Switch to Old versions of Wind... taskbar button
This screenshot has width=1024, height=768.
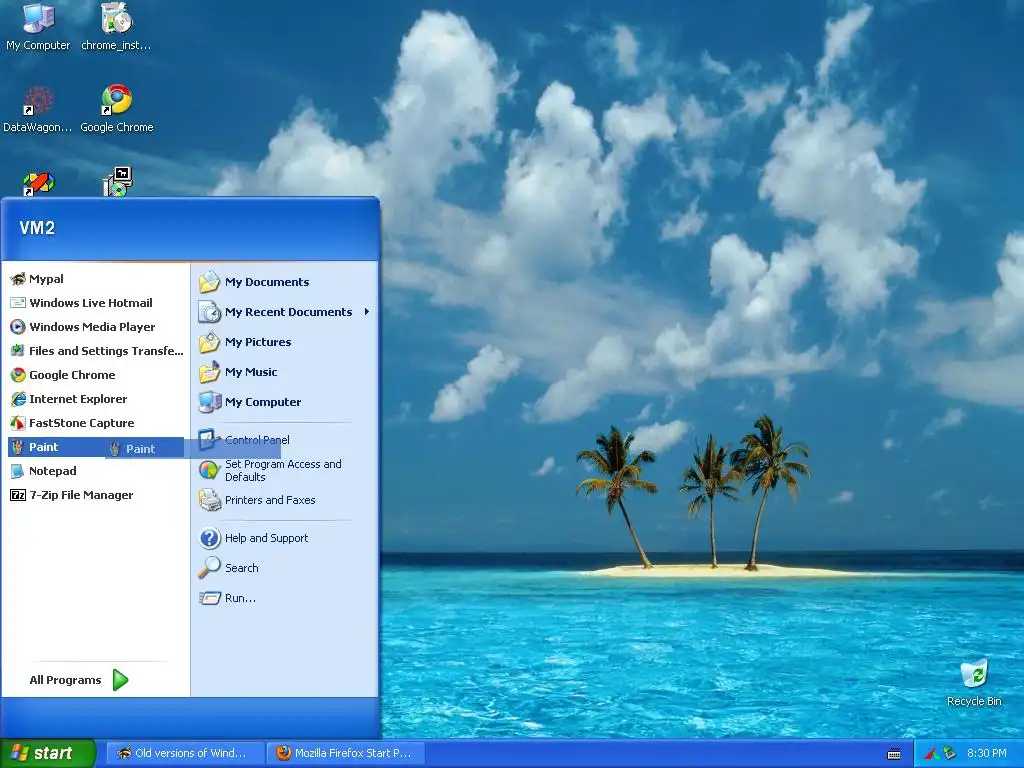coord(185,754)
